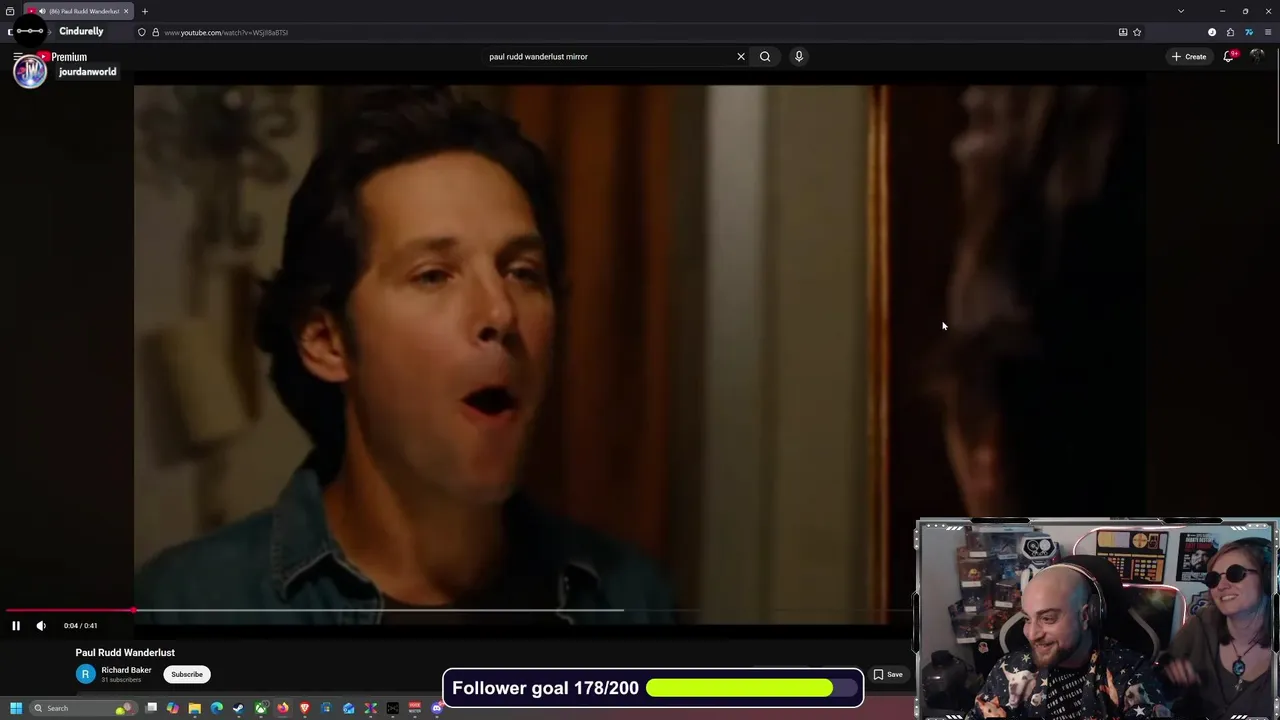
Task: Open Steam from the taskbar
Action: point(238,708)
